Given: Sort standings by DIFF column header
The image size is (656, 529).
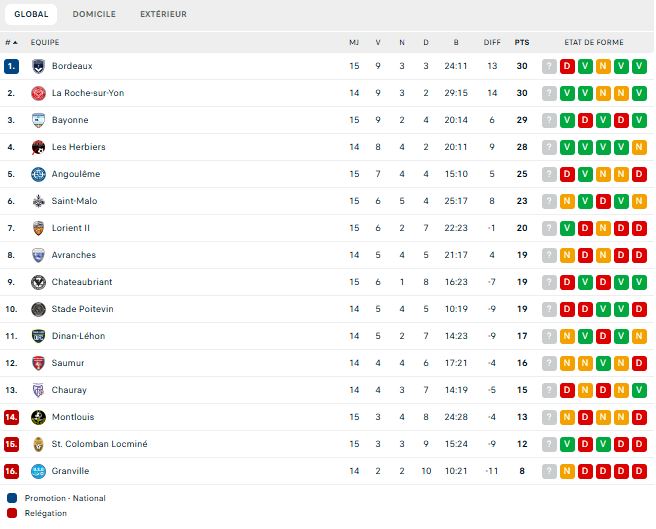Looking at the screenshot, I should pos(492,42).
